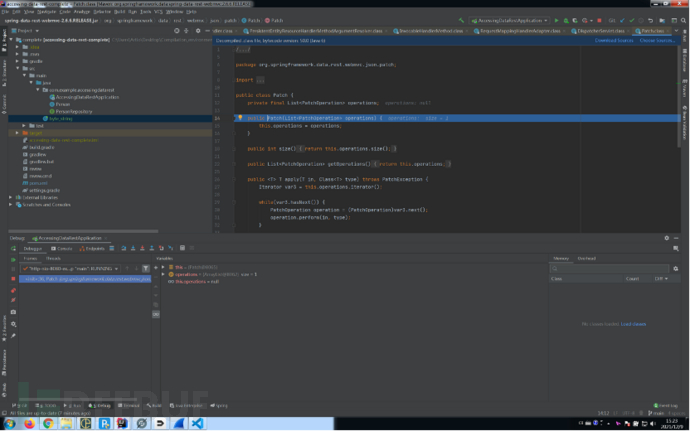Image resolution: width=690 pixels, height=431 pixels.
Task: Click the Git update project blue arrow icon
Action: click(622, 20)
